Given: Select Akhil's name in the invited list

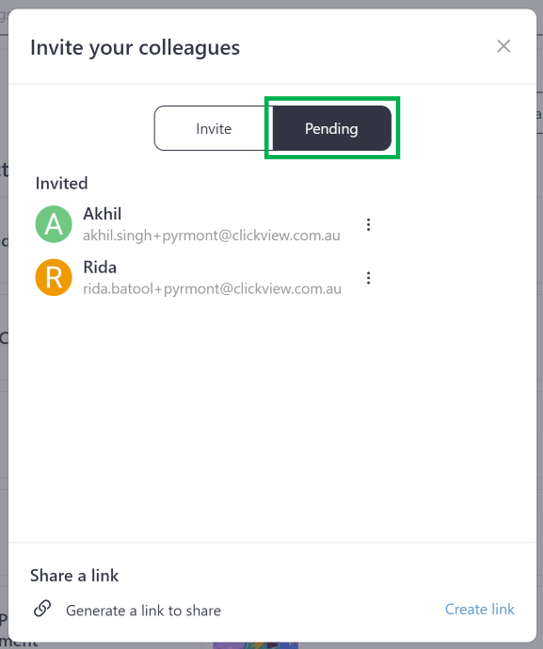Looking at the screenshot, I should tap(102, 214).
